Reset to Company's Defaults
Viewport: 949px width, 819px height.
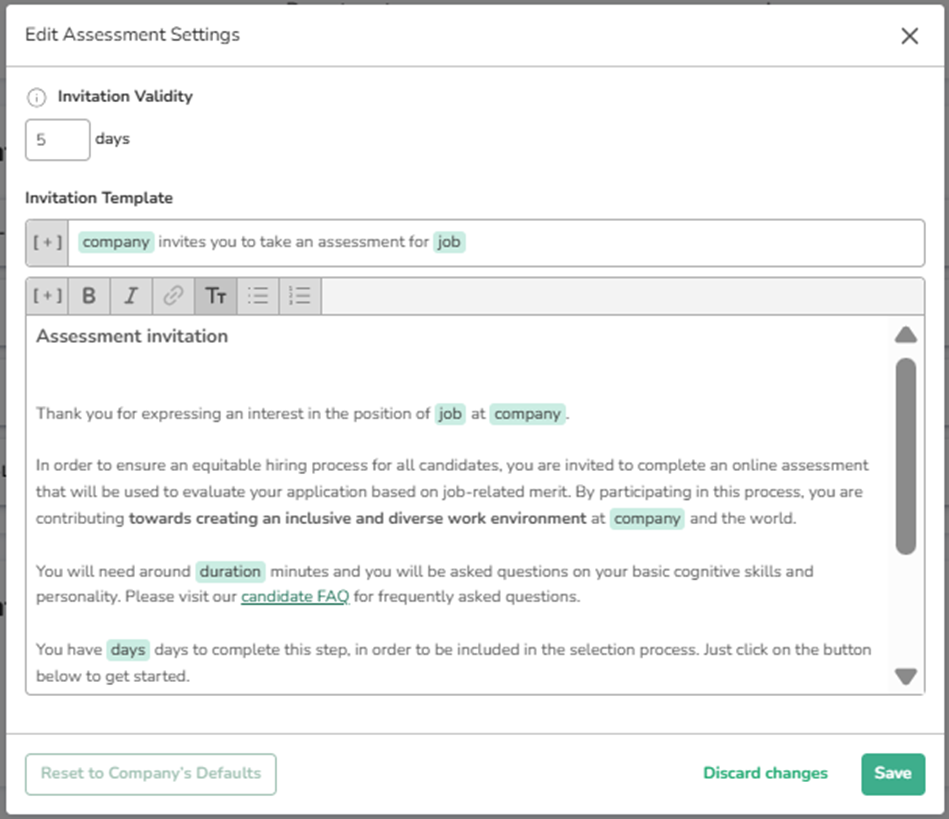point(150,774)
